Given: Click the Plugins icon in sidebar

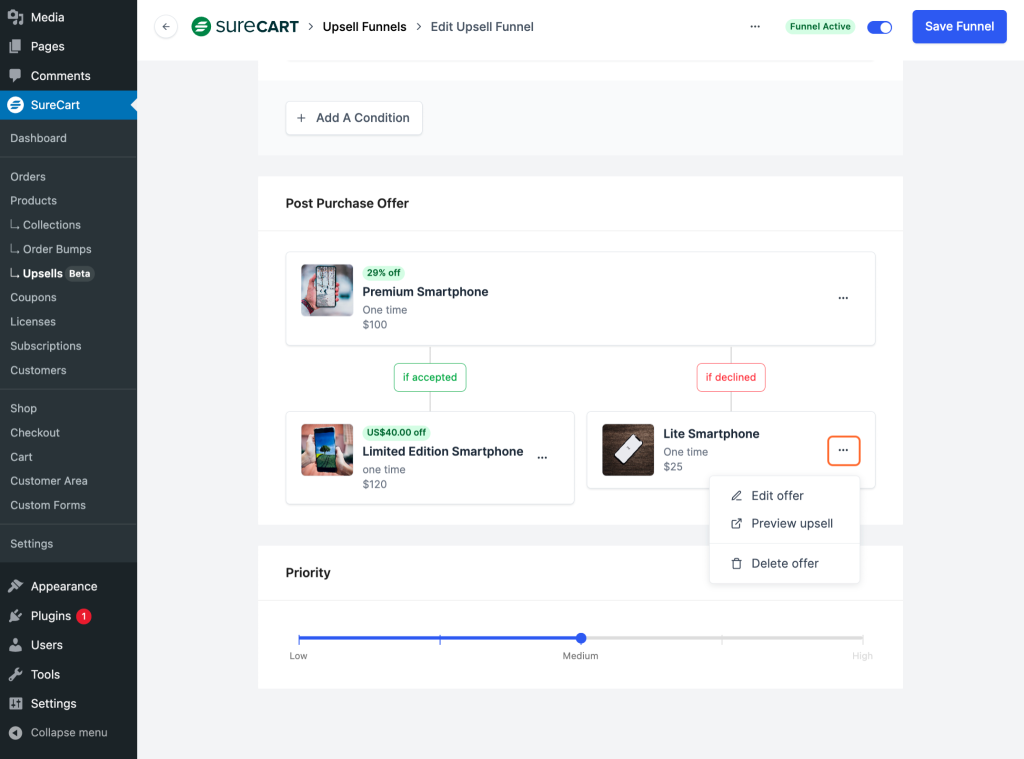Looking at the screenshot, I should pos(16,616).
